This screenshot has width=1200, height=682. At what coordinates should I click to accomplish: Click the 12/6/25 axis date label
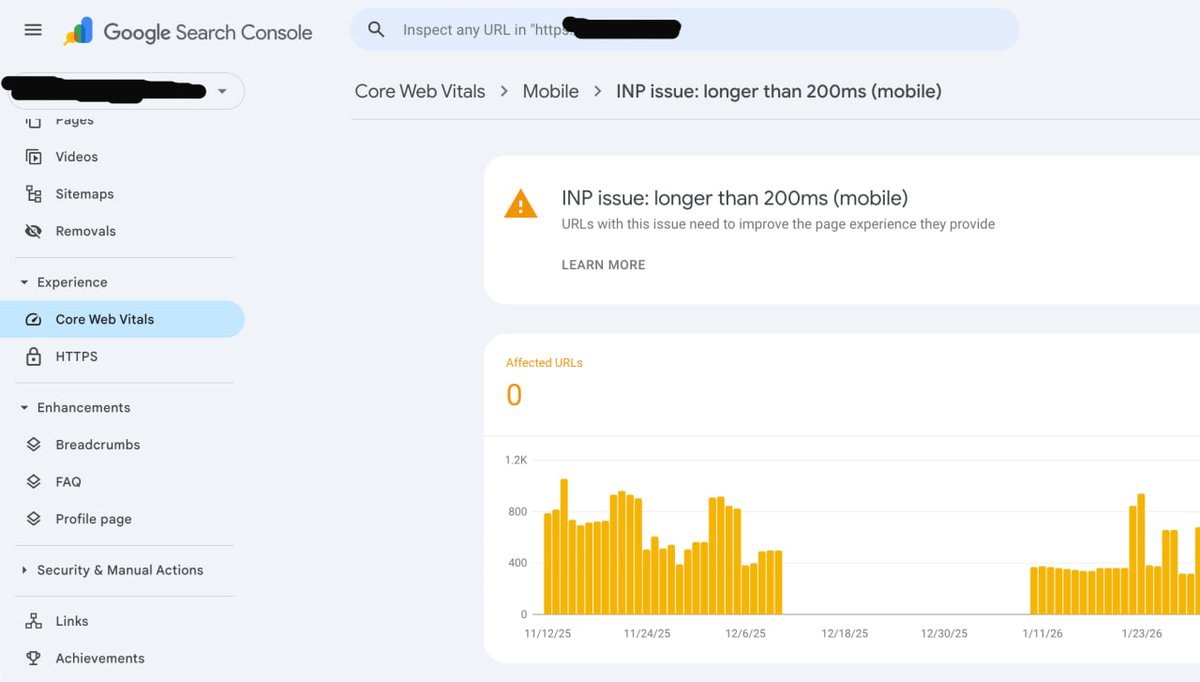pyautogui.click(x=745, y=634)
